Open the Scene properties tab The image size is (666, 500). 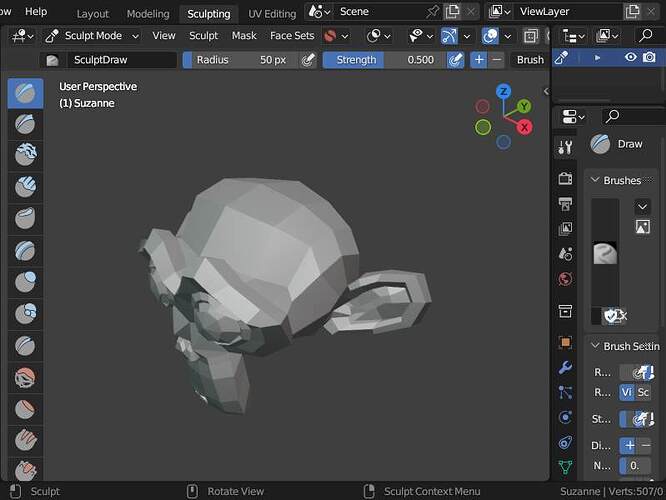point(565,254)
